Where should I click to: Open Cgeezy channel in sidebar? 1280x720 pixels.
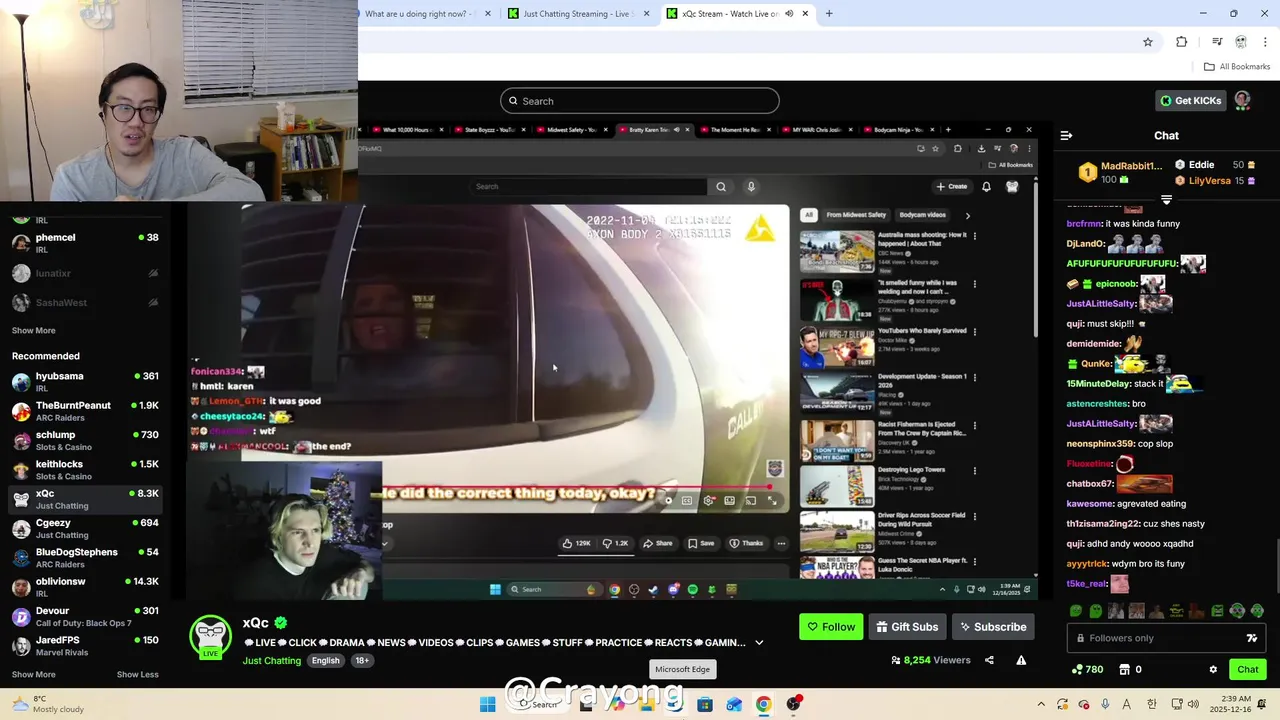86,528
